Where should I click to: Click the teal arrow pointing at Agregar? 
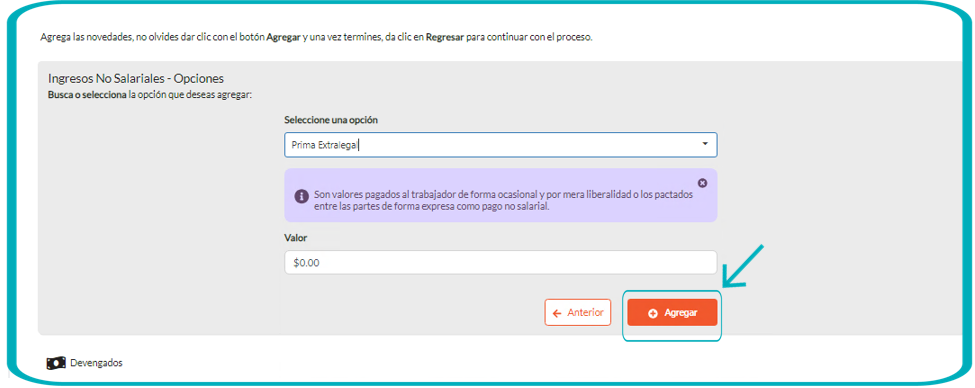[x=743, y=266]
